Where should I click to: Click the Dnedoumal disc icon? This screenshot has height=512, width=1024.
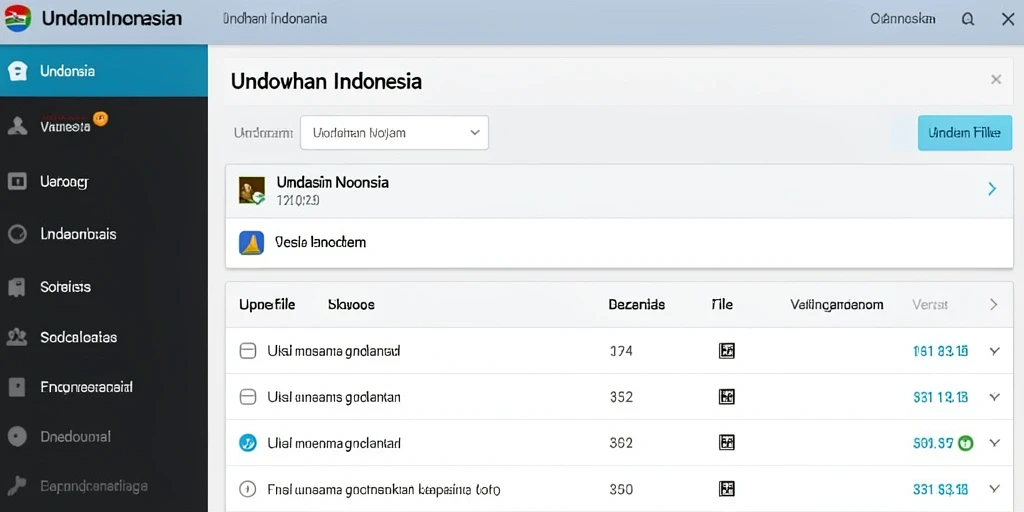click(17, 436)
